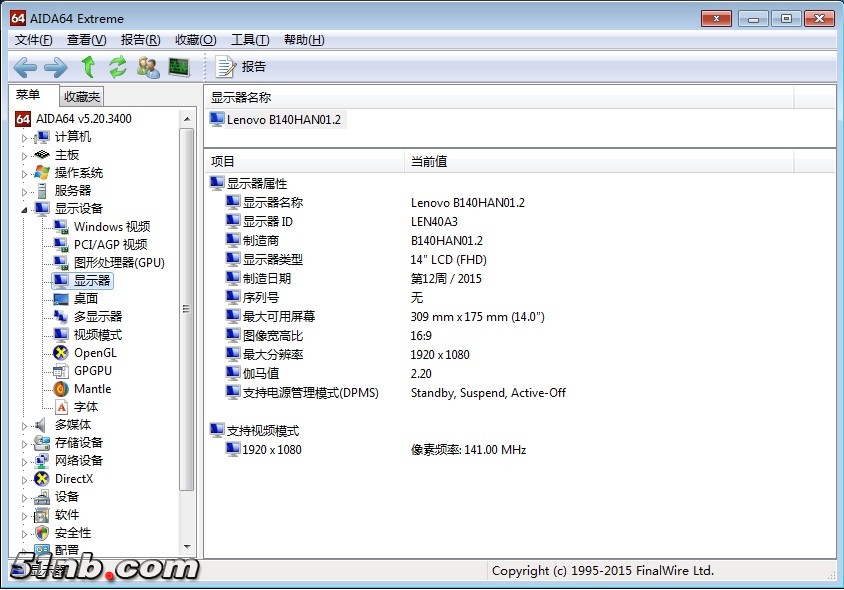Open the 工具(T) menu
Viewport: 844px width, 590px height.
point(249,40)
